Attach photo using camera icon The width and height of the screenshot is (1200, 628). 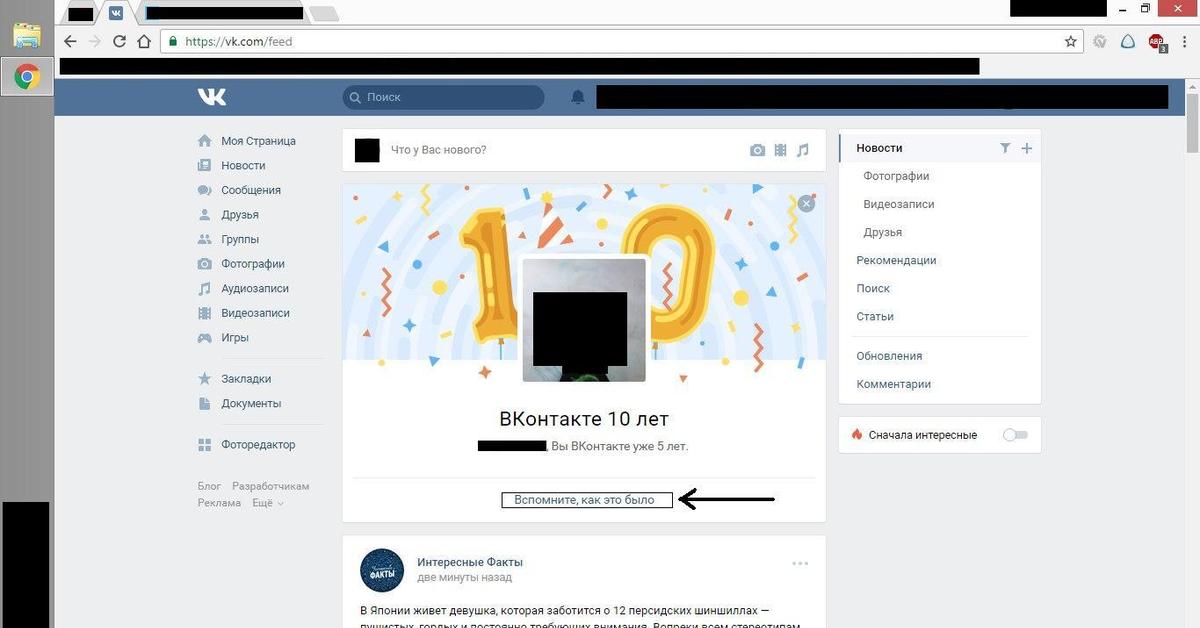[757, 150]
